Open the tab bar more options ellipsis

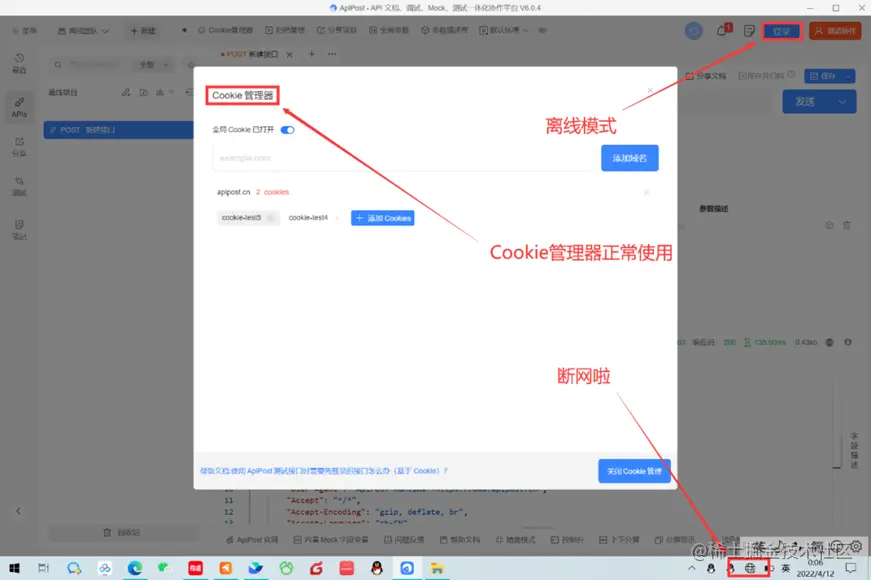click(x=332, y=54)
